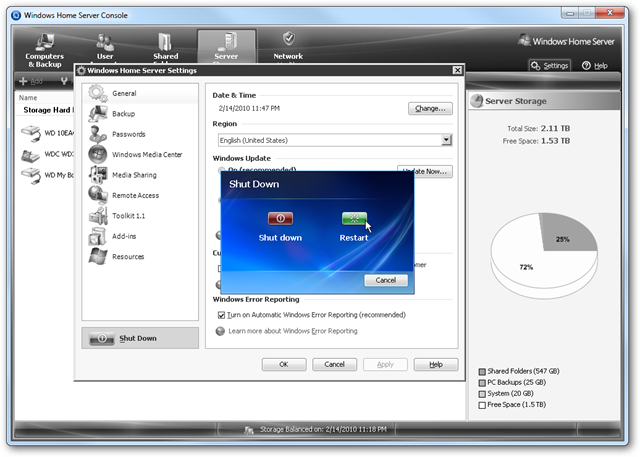Click the PC Backups (25 GB) legend swatch
The height and width of the screenshot is (457, 640).
pos(482,383)
